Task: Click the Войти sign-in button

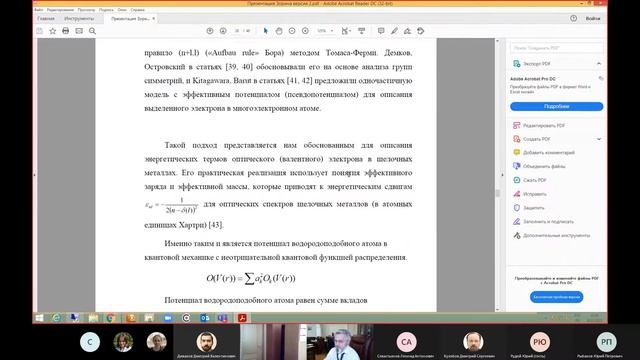Action: [x=593, y=18]
